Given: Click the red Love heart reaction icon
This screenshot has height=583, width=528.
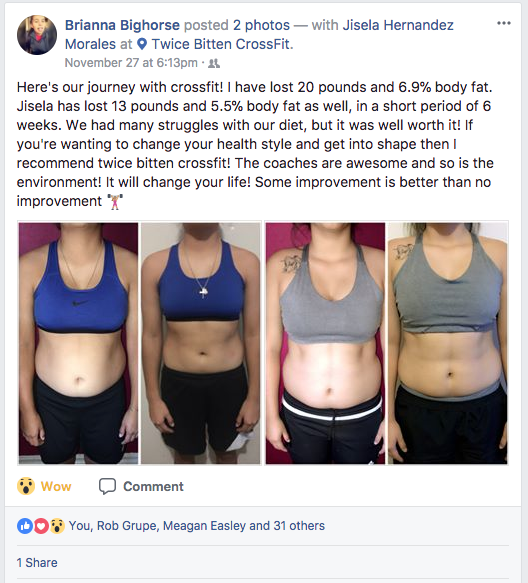Looking at the screenshot, I should [41, 526].
